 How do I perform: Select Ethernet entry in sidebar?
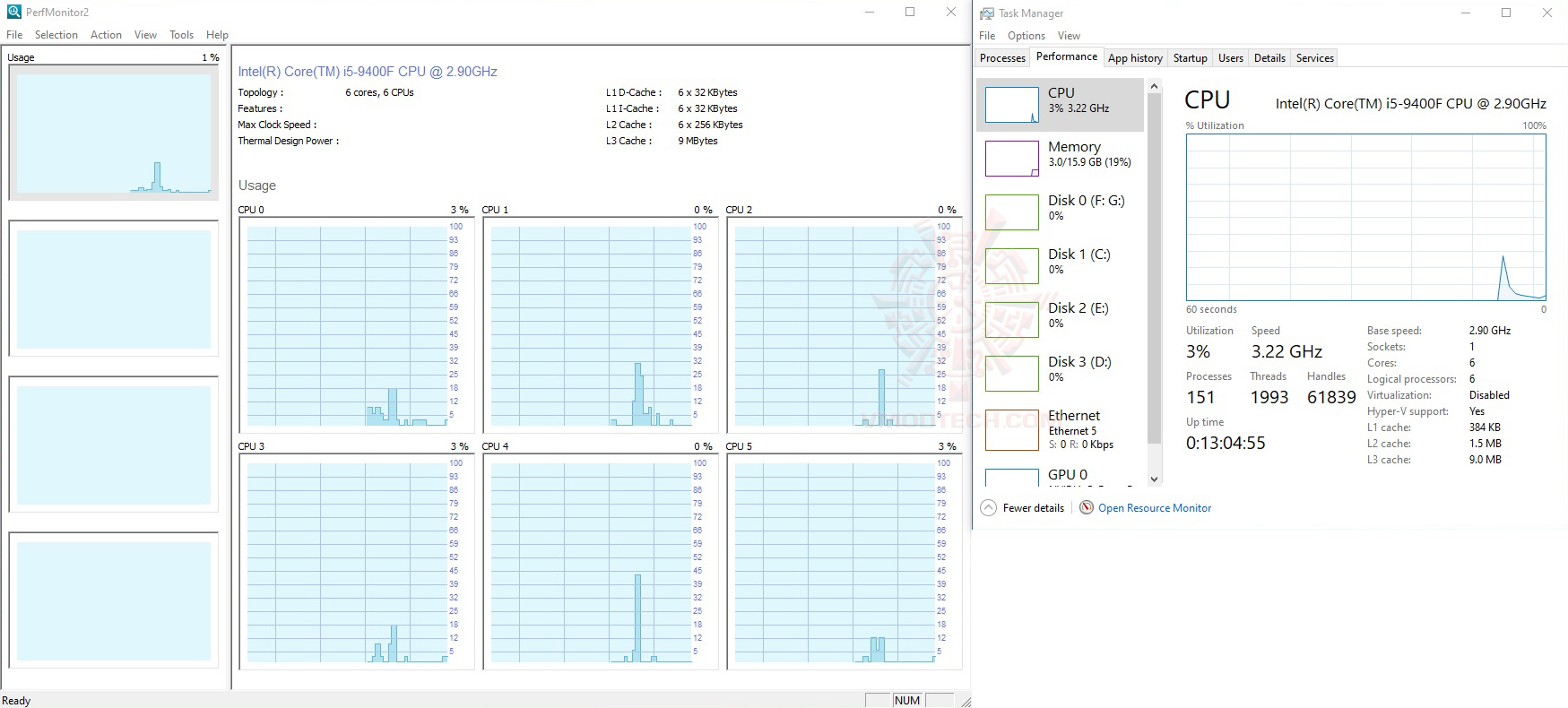pos(1060,430)
